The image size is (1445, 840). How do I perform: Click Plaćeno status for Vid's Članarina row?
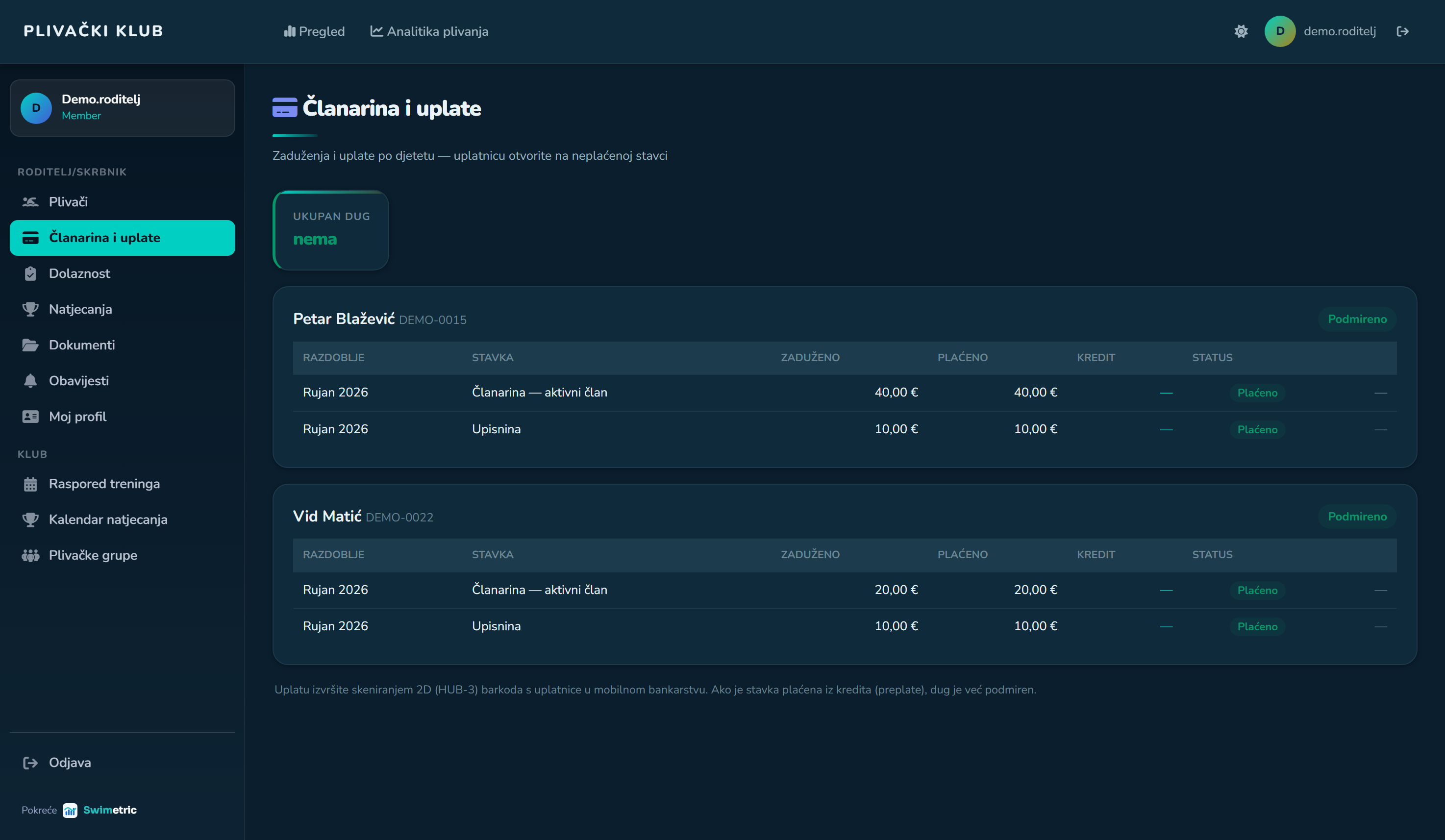tap(1257, 590)
